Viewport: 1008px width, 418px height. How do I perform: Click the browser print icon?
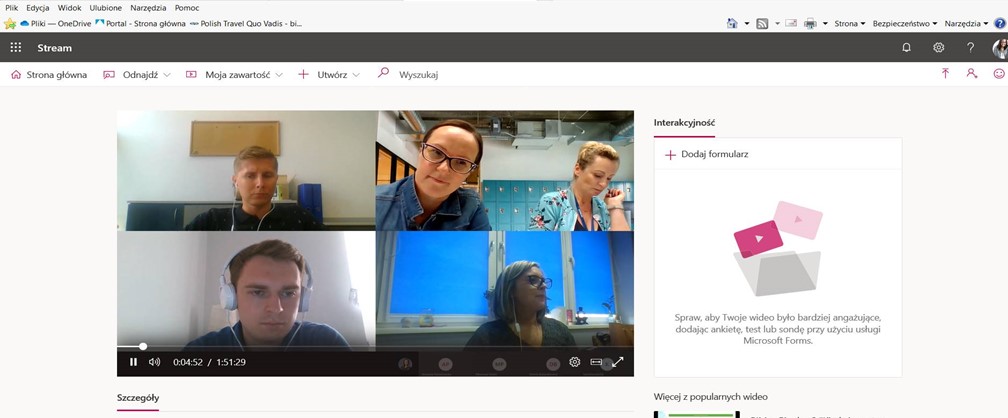click(810, 24)
